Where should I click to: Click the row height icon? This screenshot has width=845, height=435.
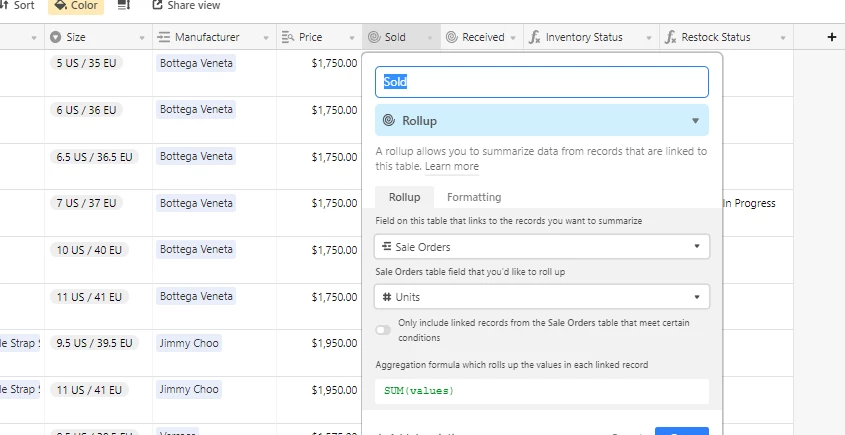click(124, 5)
